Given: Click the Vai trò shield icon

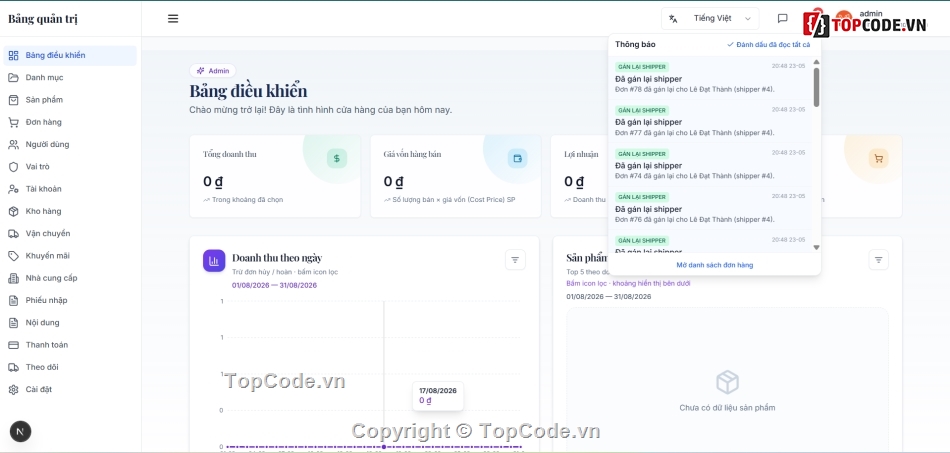Looking at the screenshot, I should pyautogui.click(x=13, y=167).
